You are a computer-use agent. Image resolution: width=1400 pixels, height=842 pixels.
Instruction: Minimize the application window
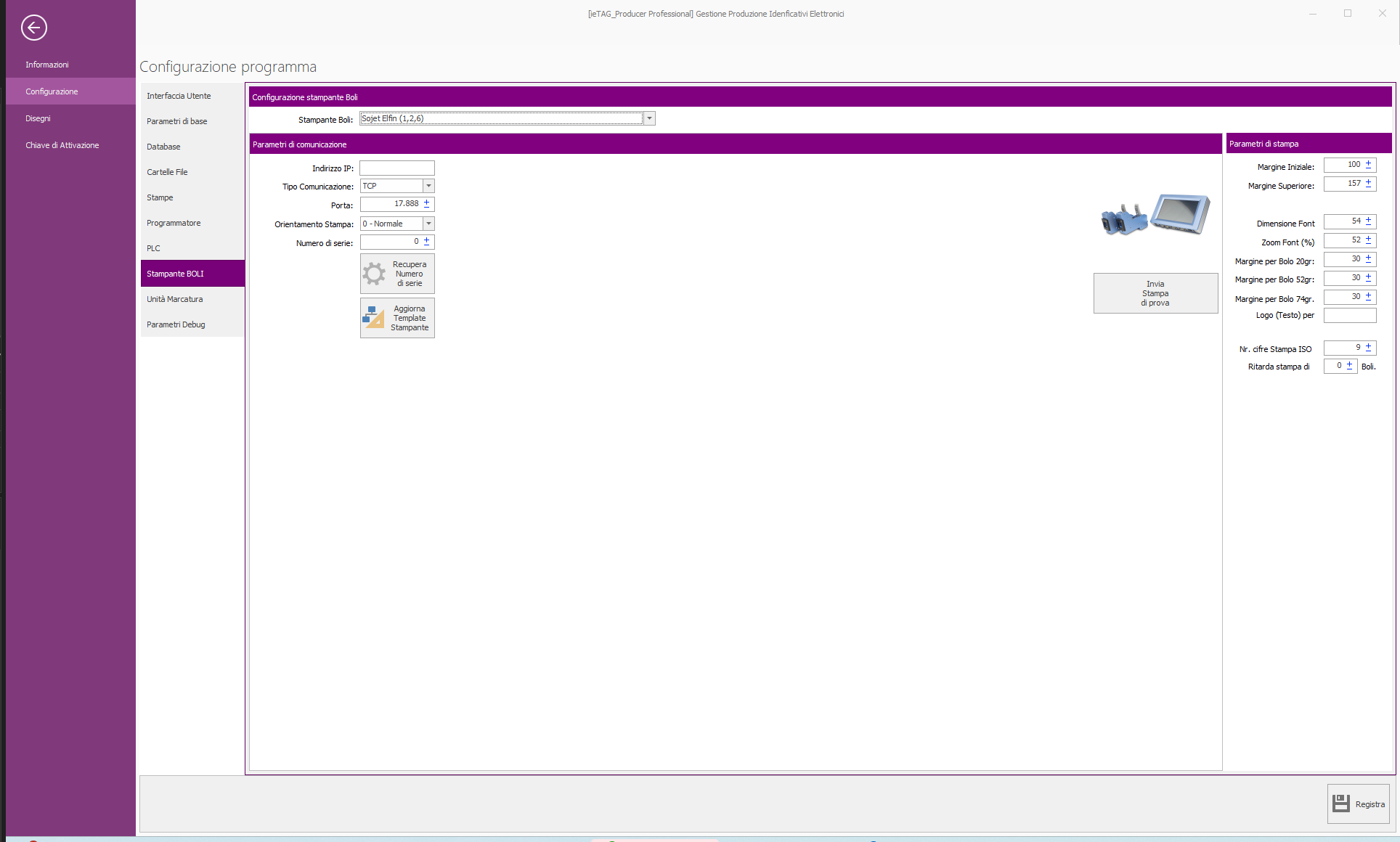click(x=1313, y=13)
